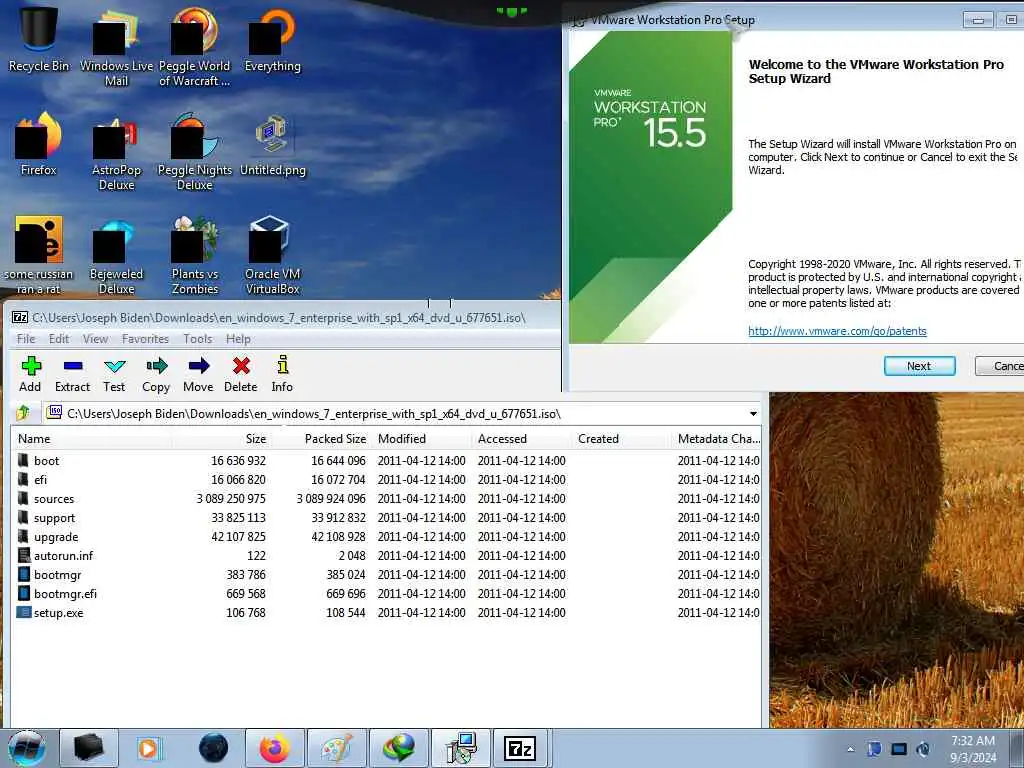Open the File menu in 7-Zip
1024x768 pixels.
click(26, 339)
